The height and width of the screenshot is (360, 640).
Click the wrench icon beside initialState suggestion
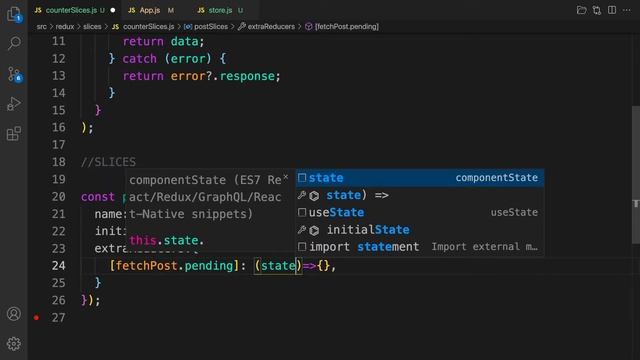[x=302, y=230]
